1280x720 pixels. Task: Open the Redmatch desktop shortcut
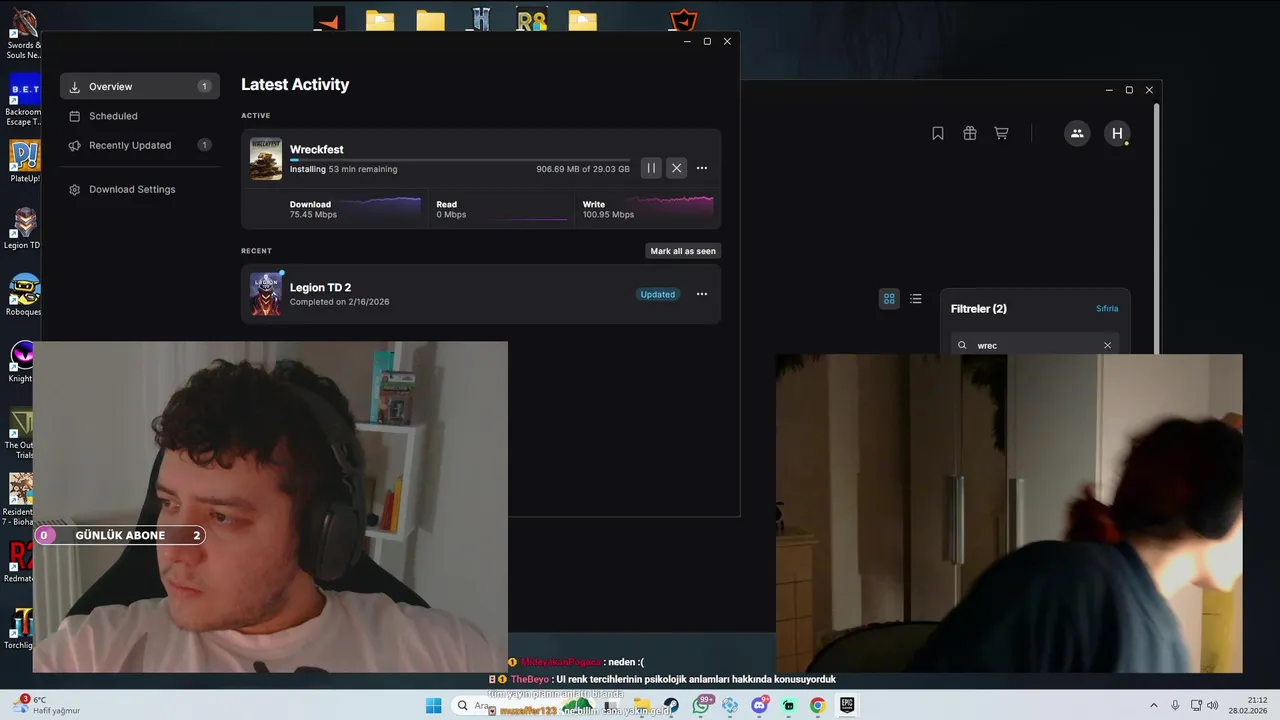coord(22,562)
